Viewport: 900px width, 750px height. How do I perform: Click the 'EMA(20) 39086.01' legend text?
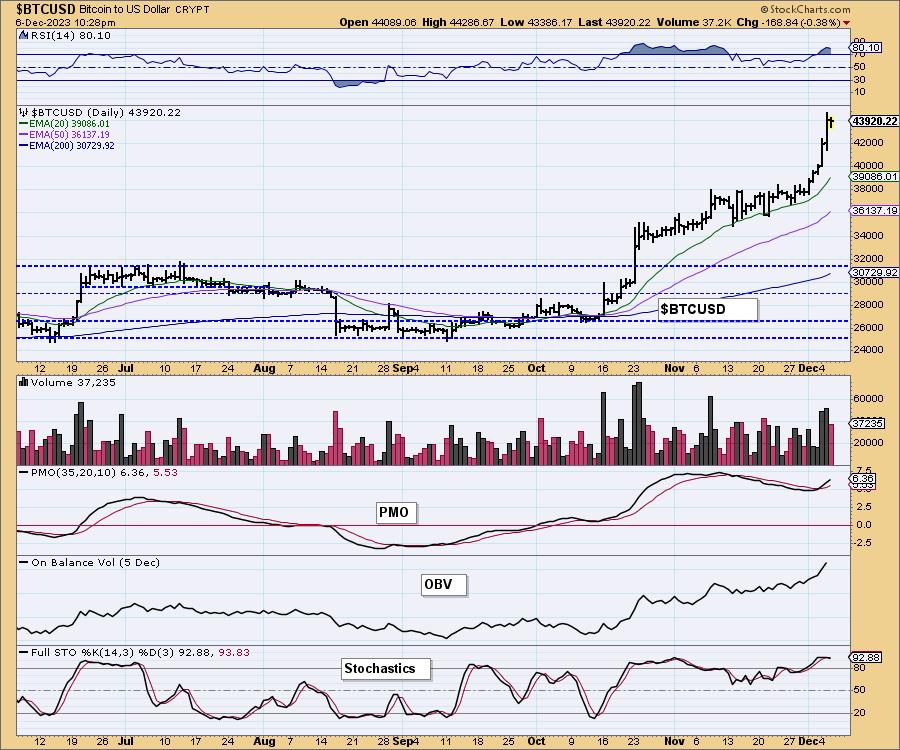tap(69, 123)
